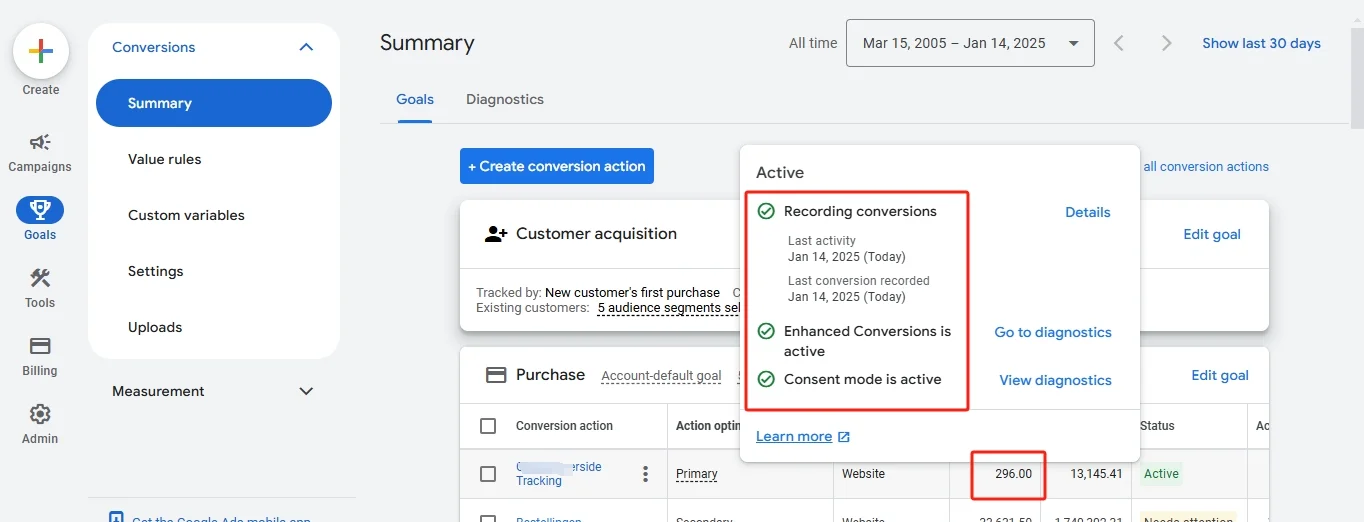Screen dimensions: 1364x522
Task: Open conversion Settings page
Action: pos(155,271)
